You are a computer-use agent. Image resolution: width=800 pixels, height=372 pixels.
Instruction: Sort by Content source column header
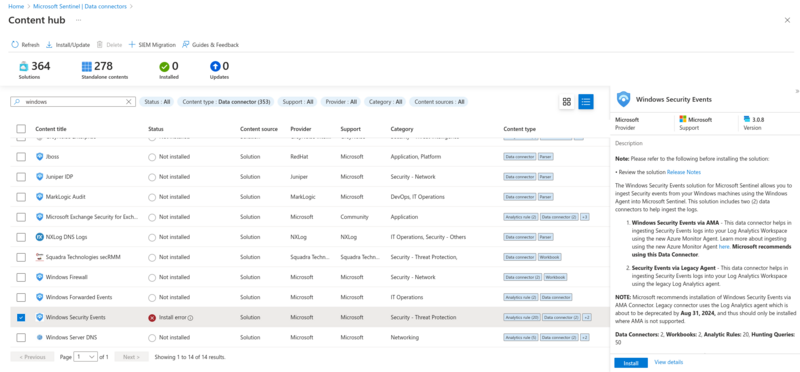[259, 129]
